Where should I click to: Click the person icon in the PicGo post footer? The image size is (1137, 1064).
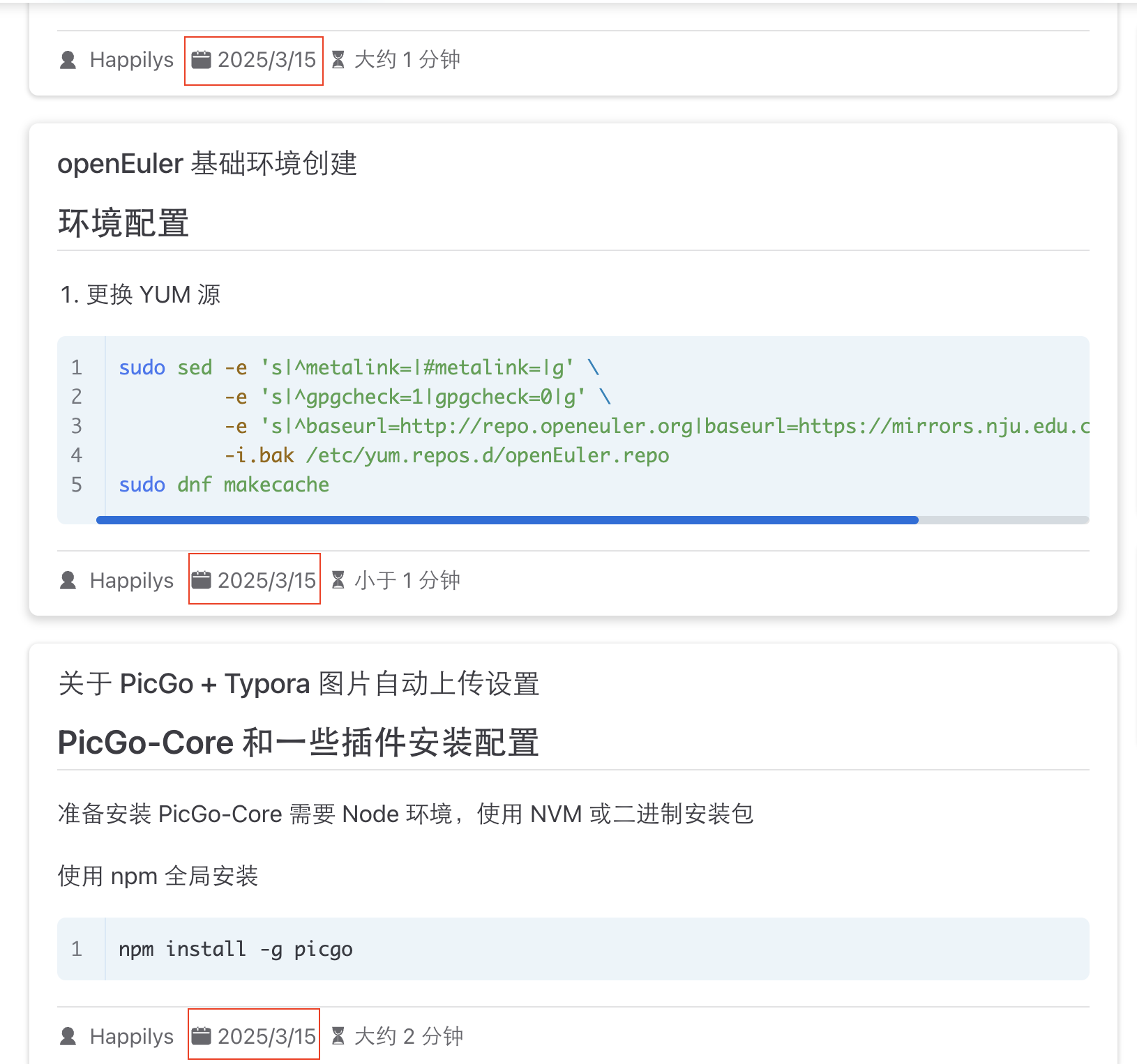point(68,1036)
